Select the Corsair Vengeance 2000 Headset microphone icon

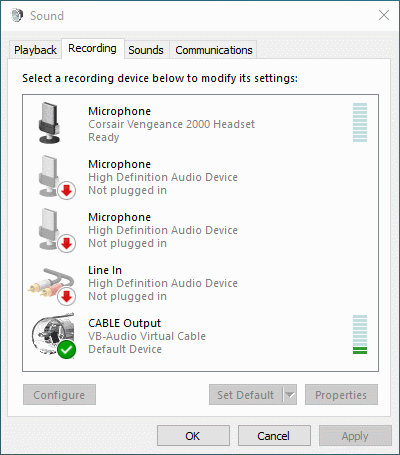coord(50,123)
